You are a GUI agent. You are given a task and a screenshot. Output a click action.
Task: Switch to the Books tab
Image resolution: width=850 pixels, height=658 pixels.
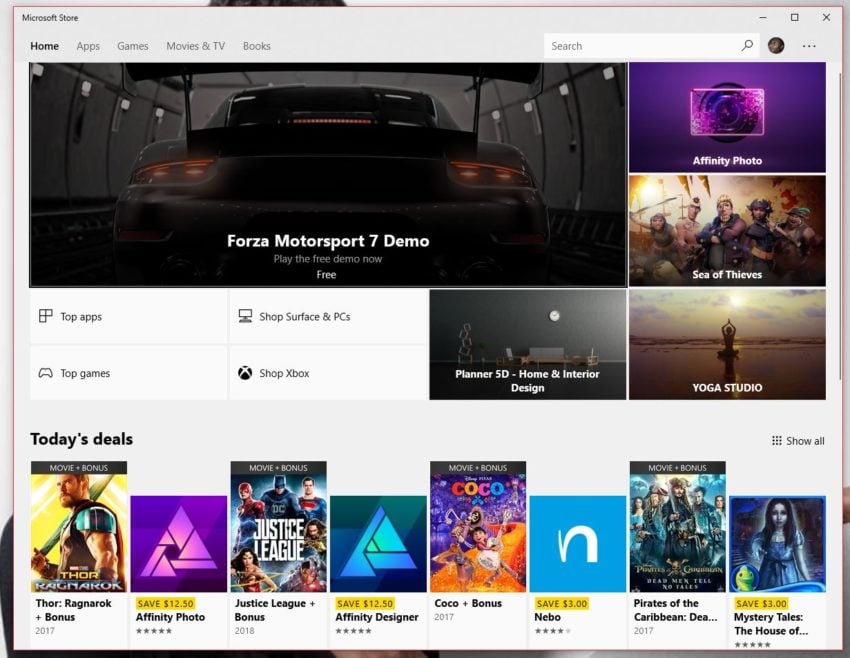click(256, 46)
